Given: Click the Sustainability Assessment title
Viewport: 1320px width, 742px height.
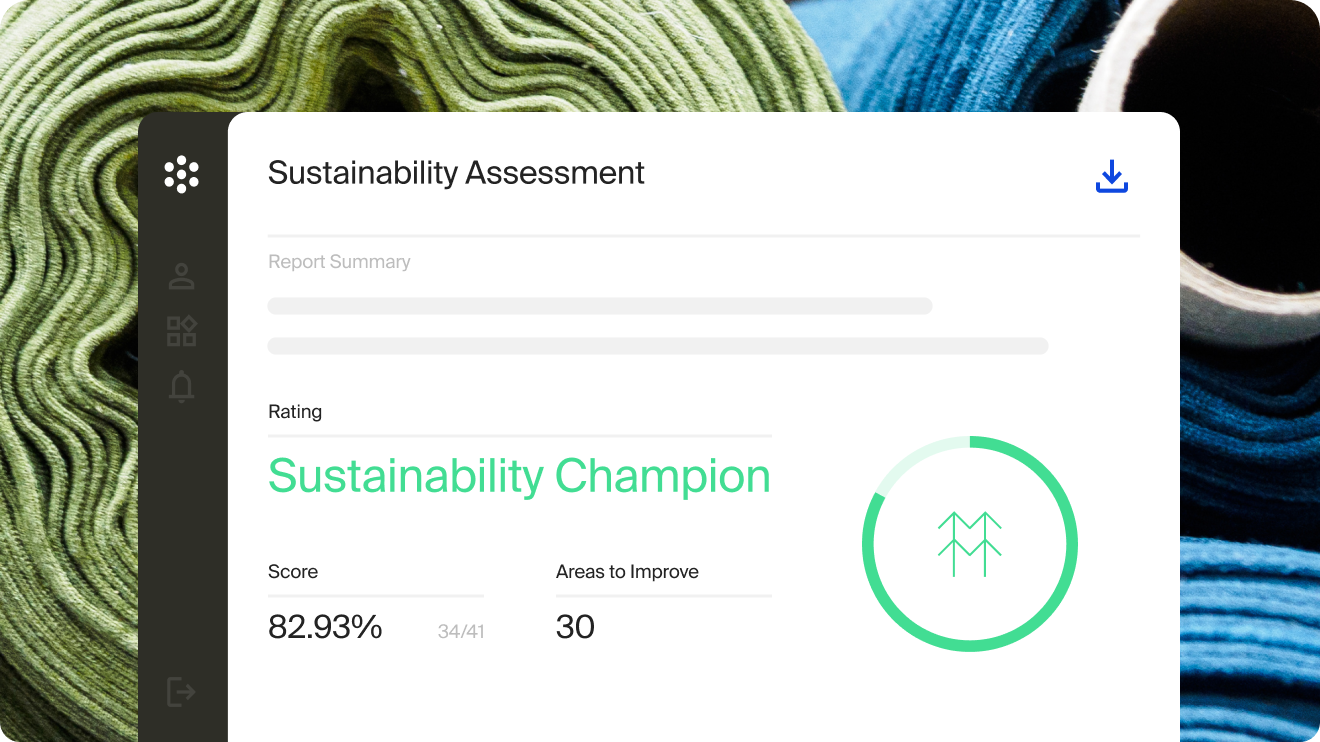Looking at the screenshot, I should 456,173.
